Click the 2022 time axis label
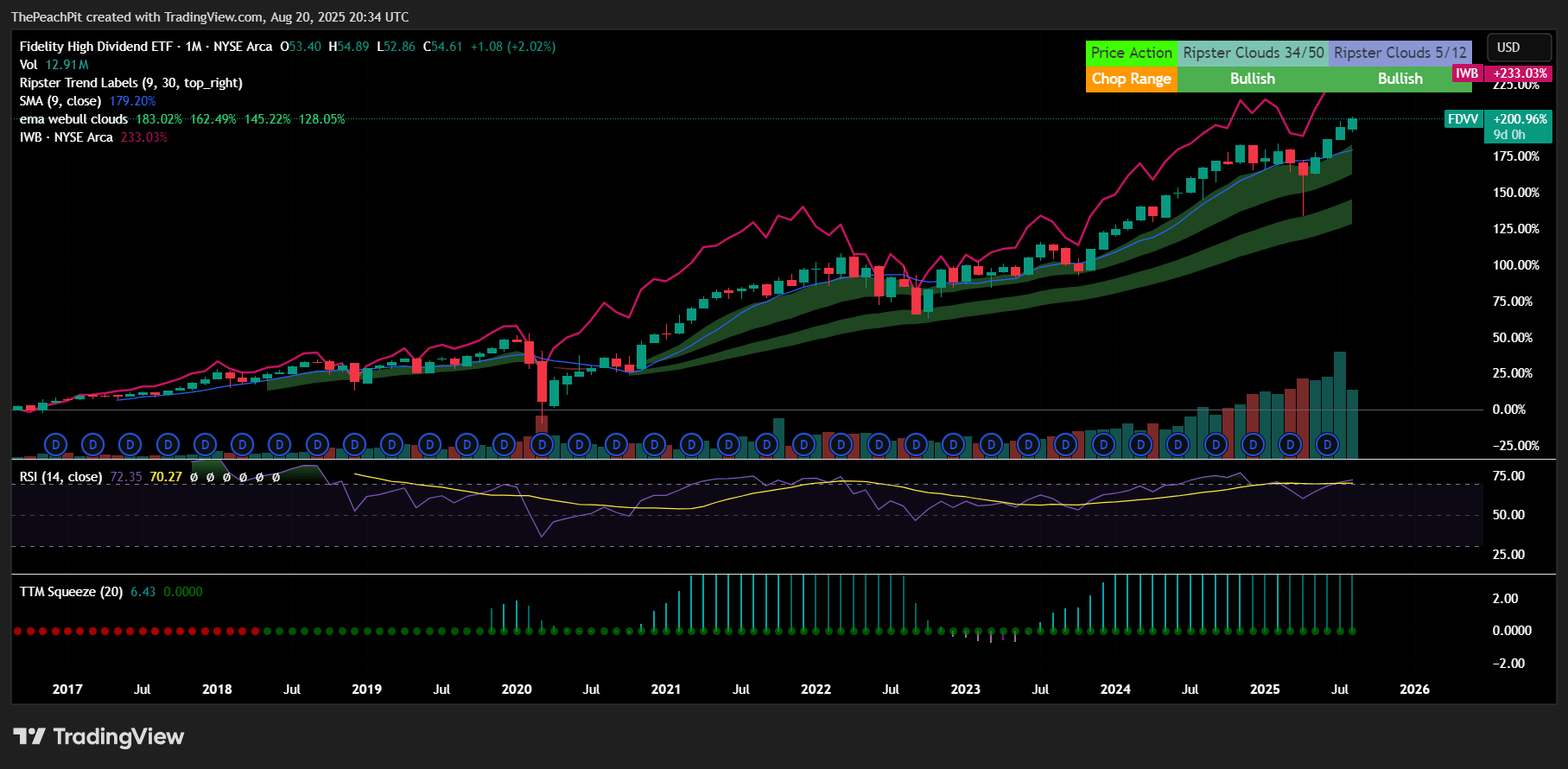This screenshot has width=1568, height=769. point(816,690)
